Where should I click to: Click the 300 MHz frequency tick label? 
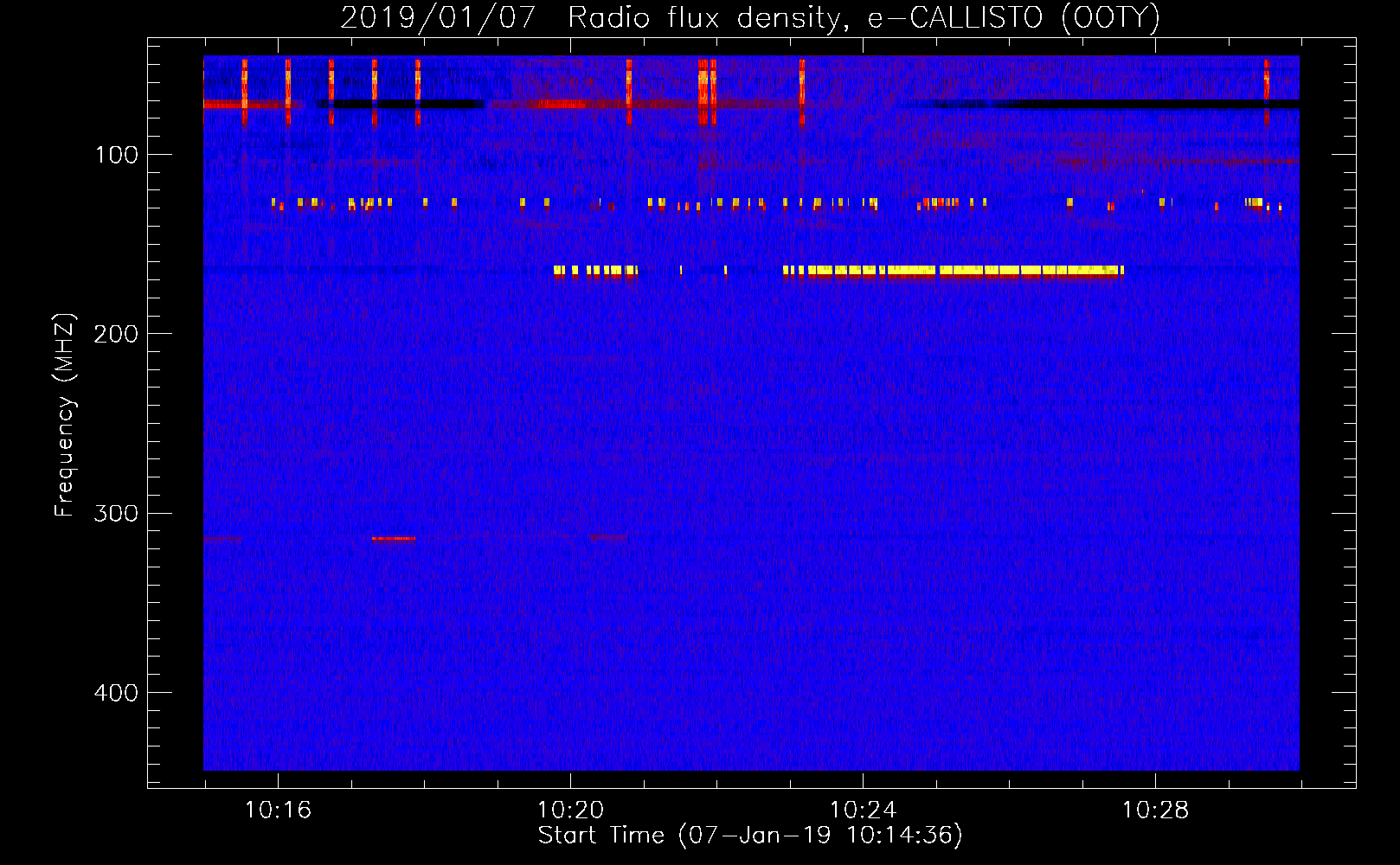pyautogui.click(x=117, y=513)
